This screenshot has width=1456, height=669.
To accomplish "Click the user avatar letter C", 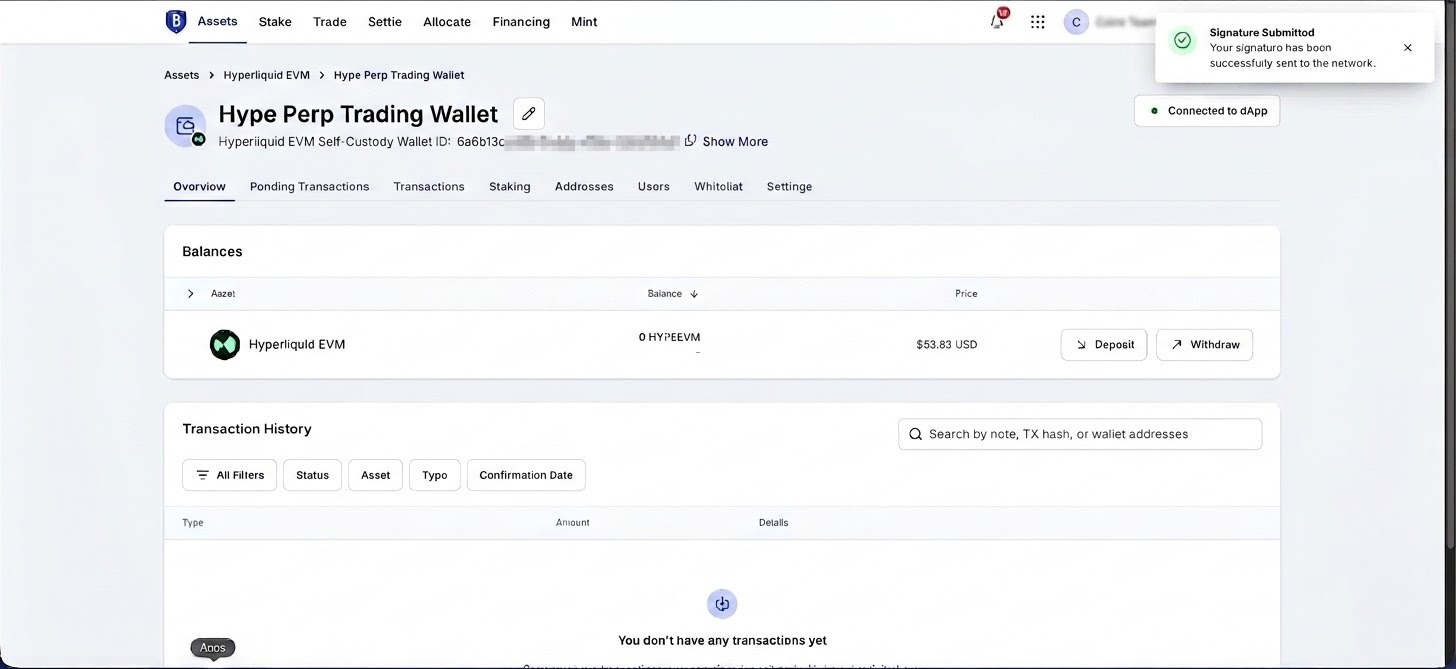I will (1076, 22).
